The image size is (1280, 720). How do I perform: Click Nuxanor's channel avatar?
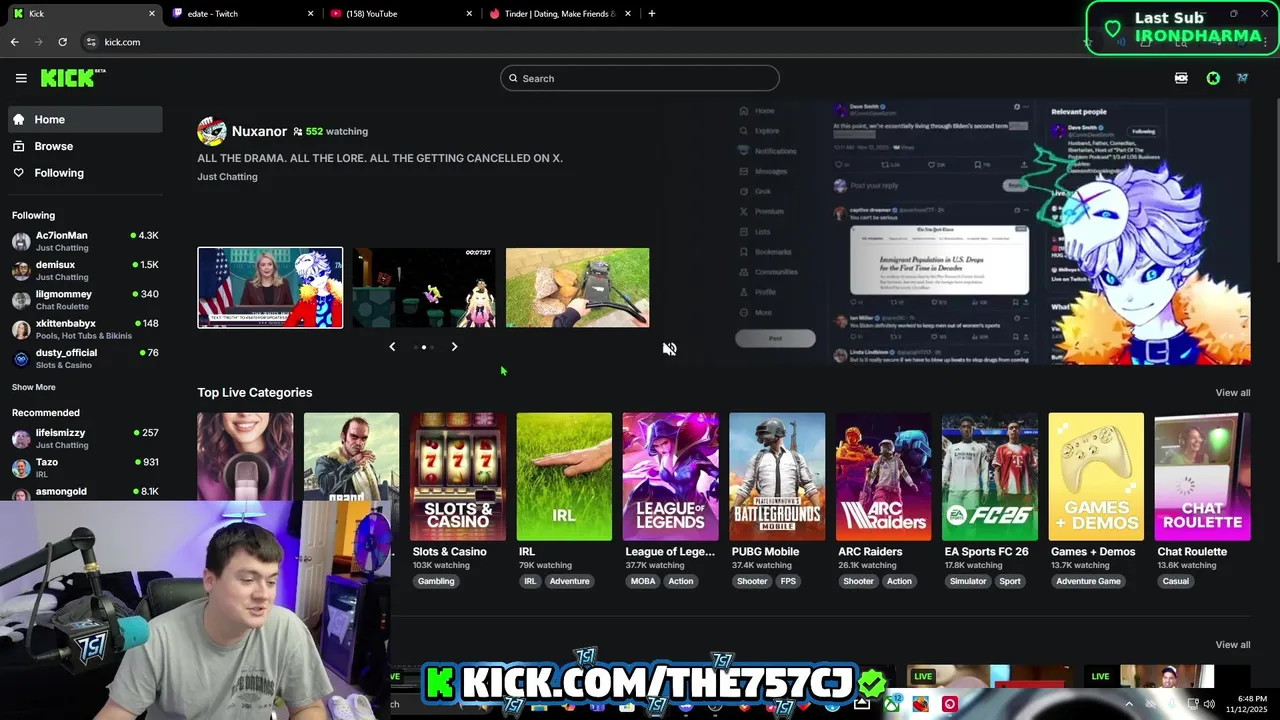211,131
